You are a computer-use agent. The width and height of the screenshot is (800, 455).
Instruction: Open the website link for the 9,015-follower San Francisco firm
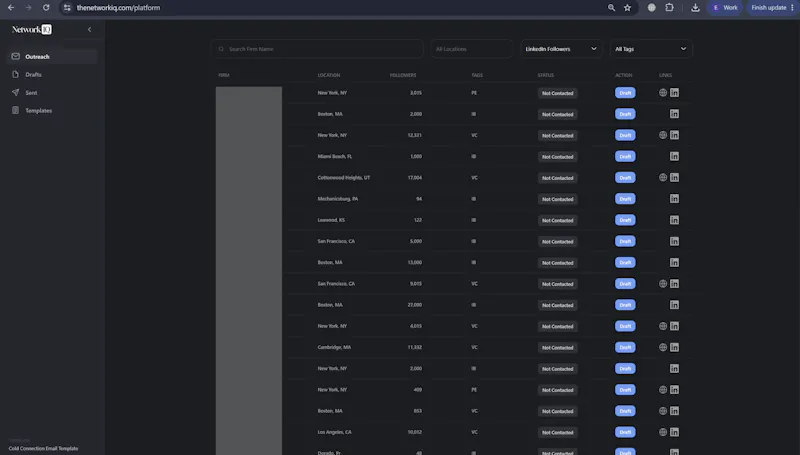[663, 284]
